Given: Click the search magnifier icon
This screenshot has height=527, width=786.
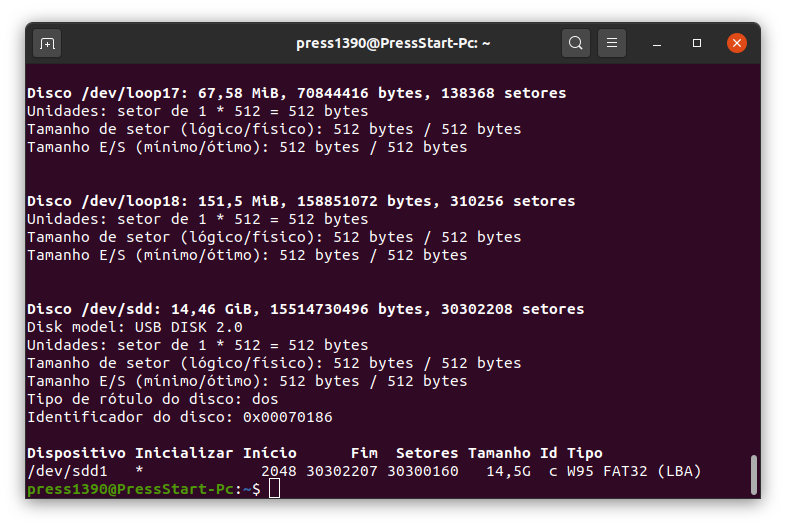Looking at the screenshot, I should point(575,44).
